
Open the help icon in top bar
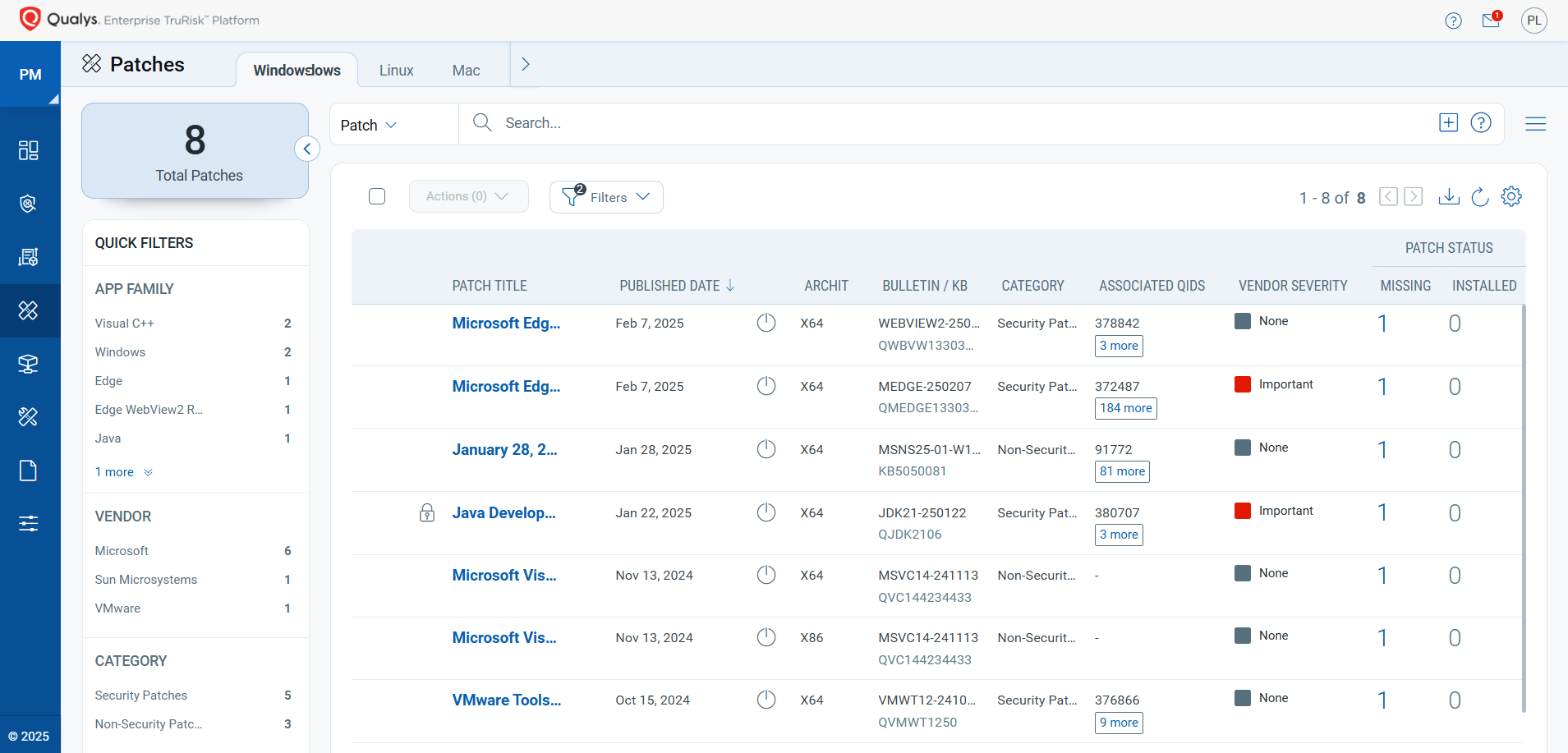(1453, 21)
